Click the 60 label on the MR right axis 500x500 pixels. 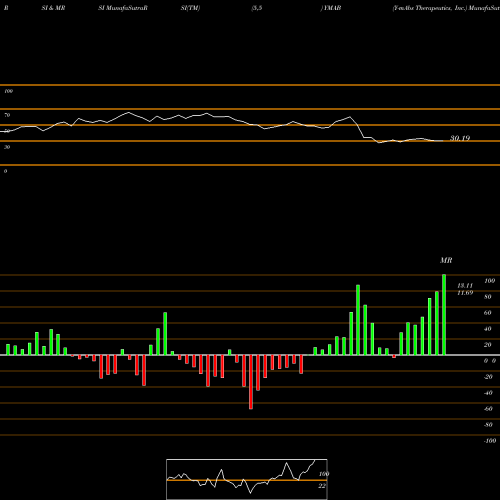click(488, 313)
